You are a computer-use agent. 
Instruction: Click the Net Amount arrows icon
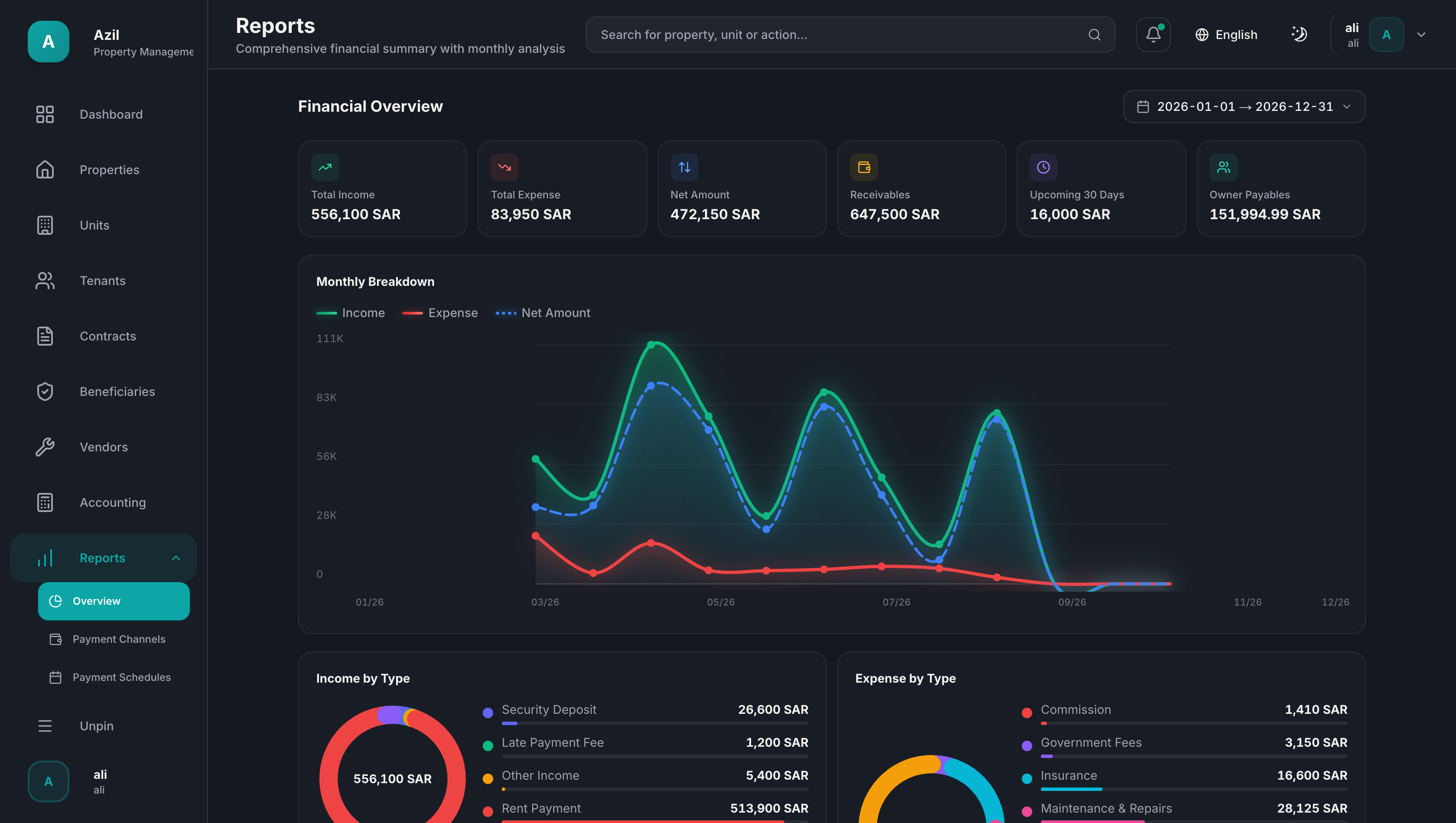click(x=684, y=167)
